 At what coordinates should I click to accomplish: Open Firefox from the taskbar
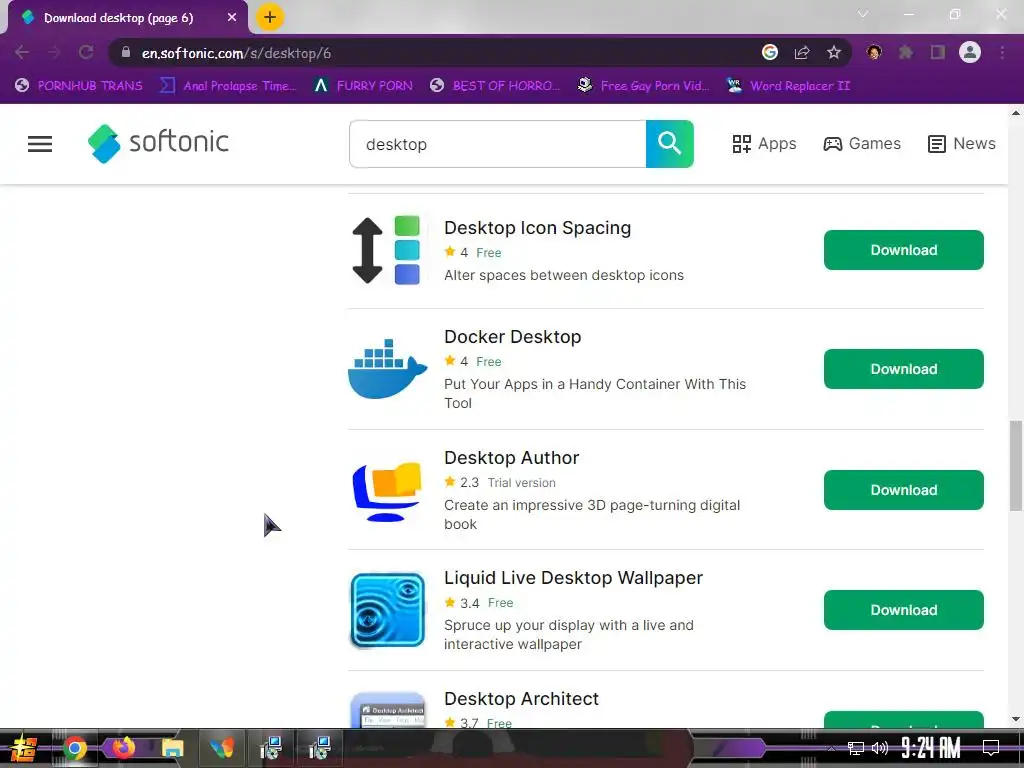123,748
